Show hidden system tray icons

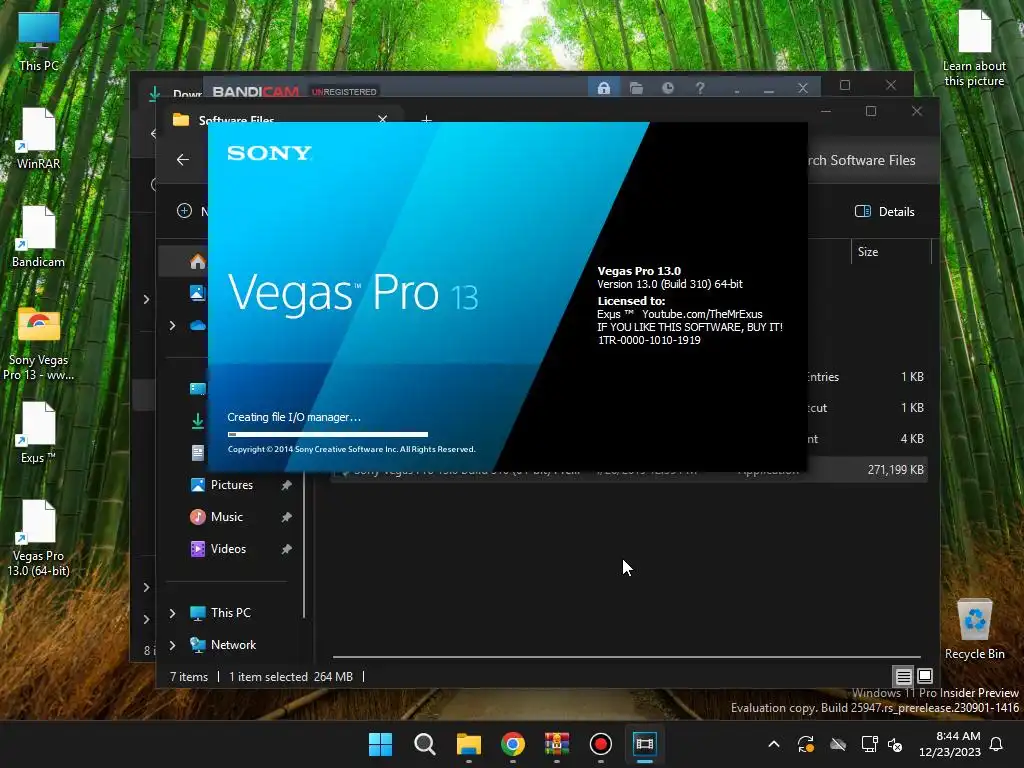pos(774,744)
